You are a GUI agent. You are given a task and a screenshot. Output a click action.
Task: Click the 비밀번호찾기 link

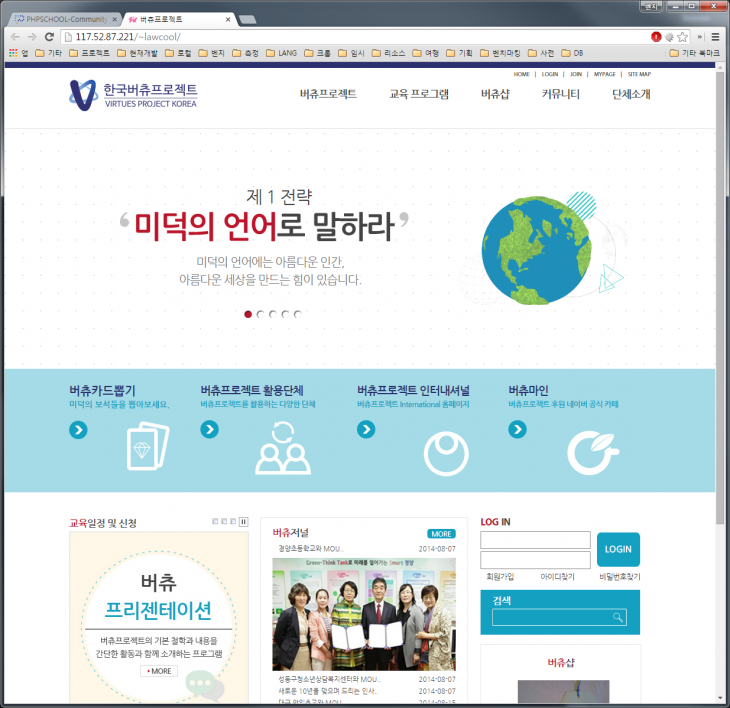[x=620, y=577]
